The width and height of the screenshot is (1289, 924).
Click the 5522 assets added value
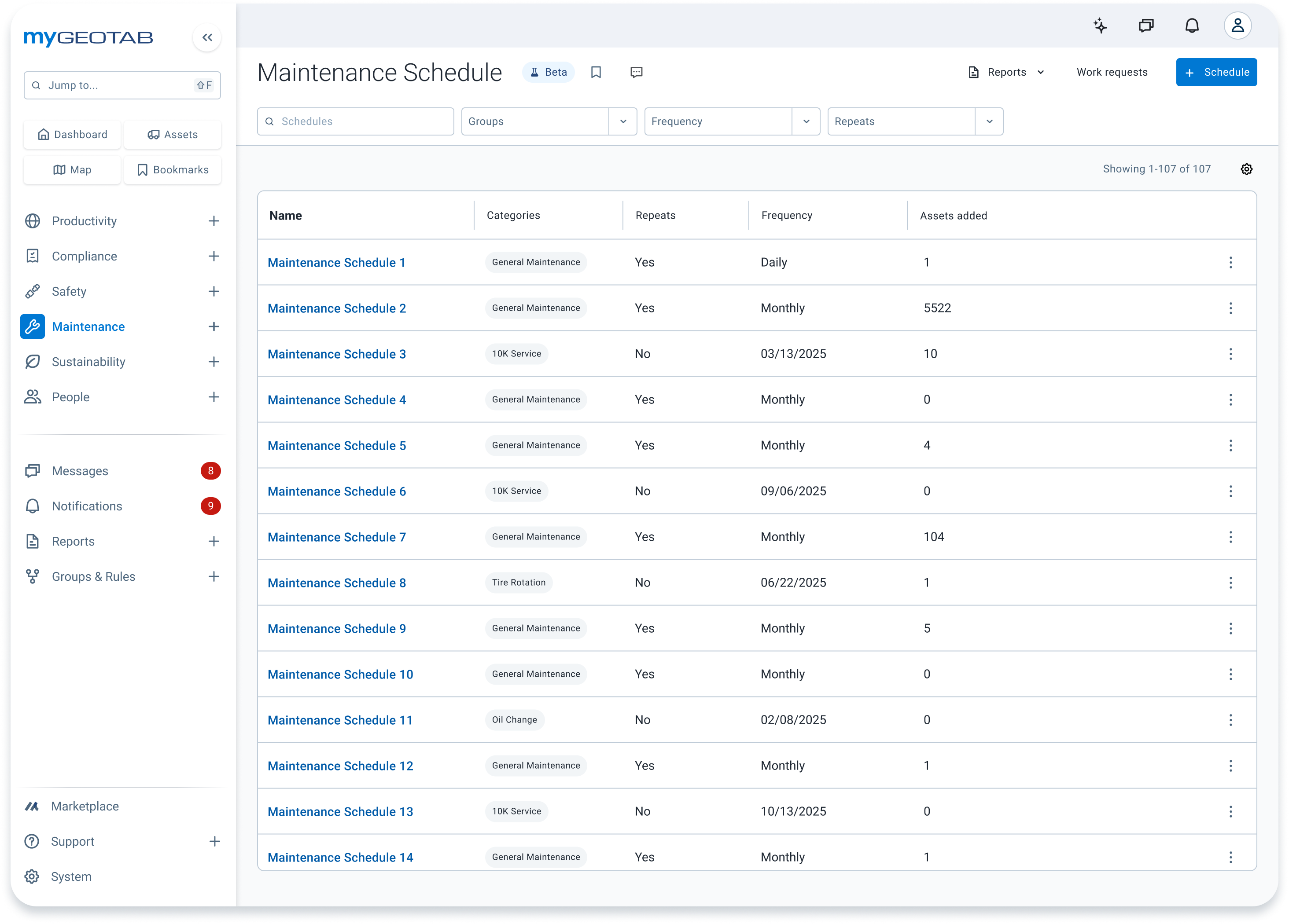(937, 308)
